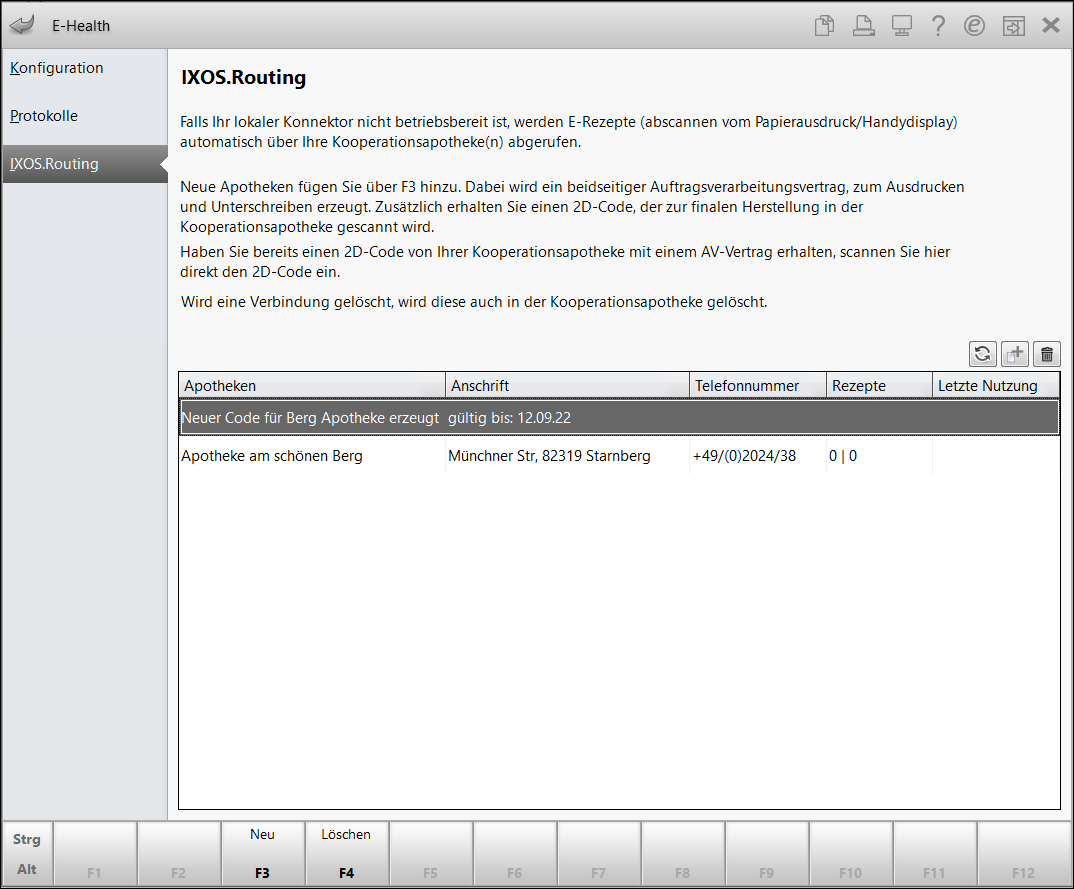Sort by the Anschrift column header
The height and width of the screenshot is (889, 1074).
[567, 386]
